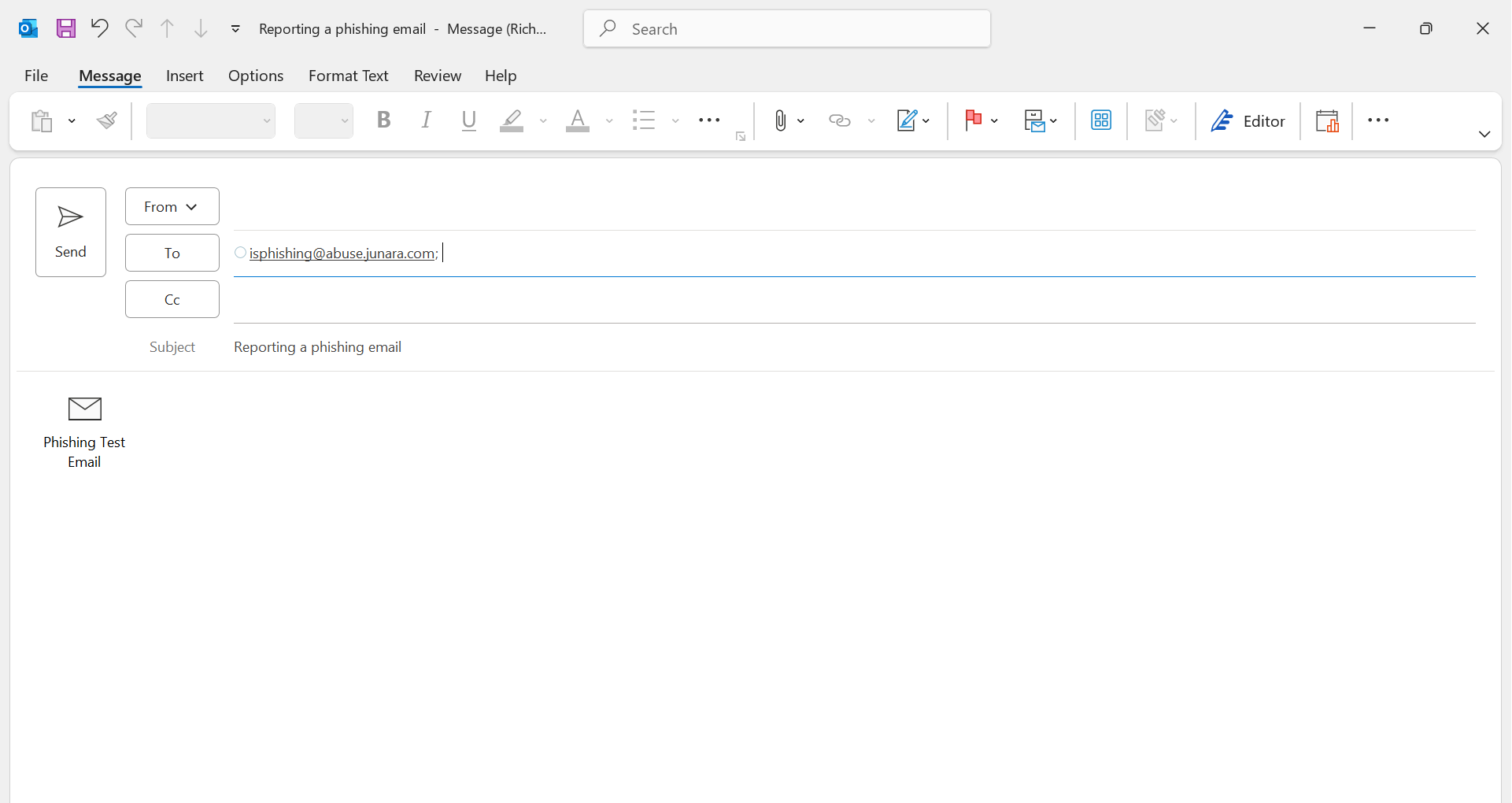Open the voting/tracking options icon
The image size is (1512, 803).
click(x=1041, y=120)
